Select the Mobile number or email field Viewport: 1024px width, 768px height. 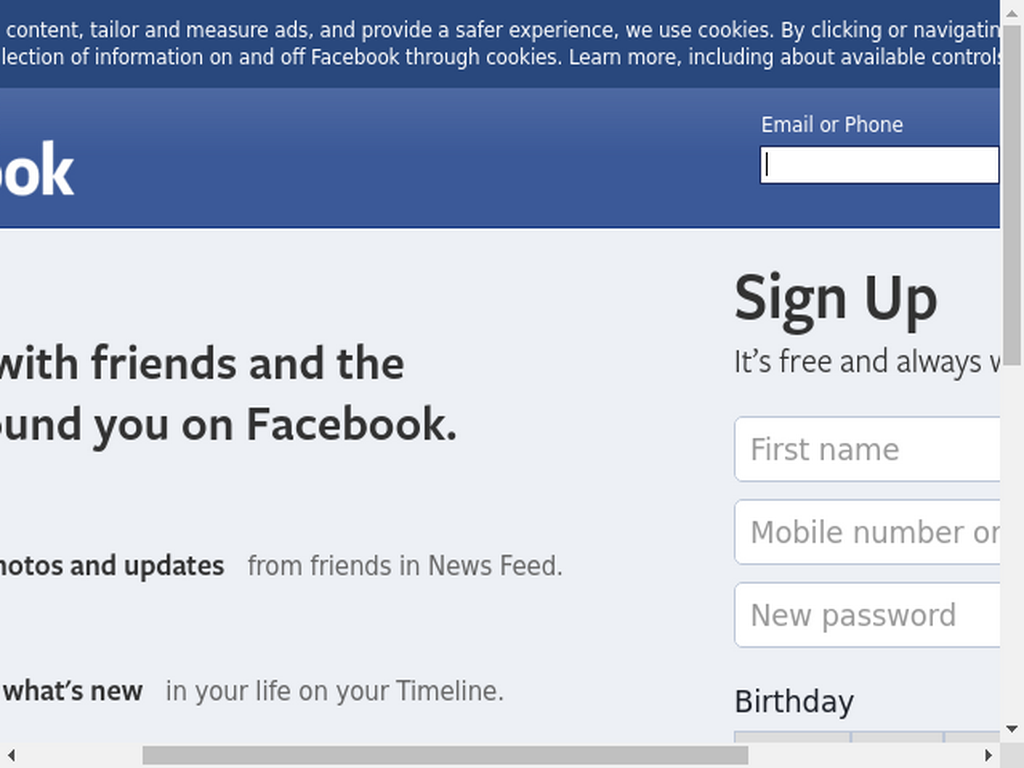[867, 532]
